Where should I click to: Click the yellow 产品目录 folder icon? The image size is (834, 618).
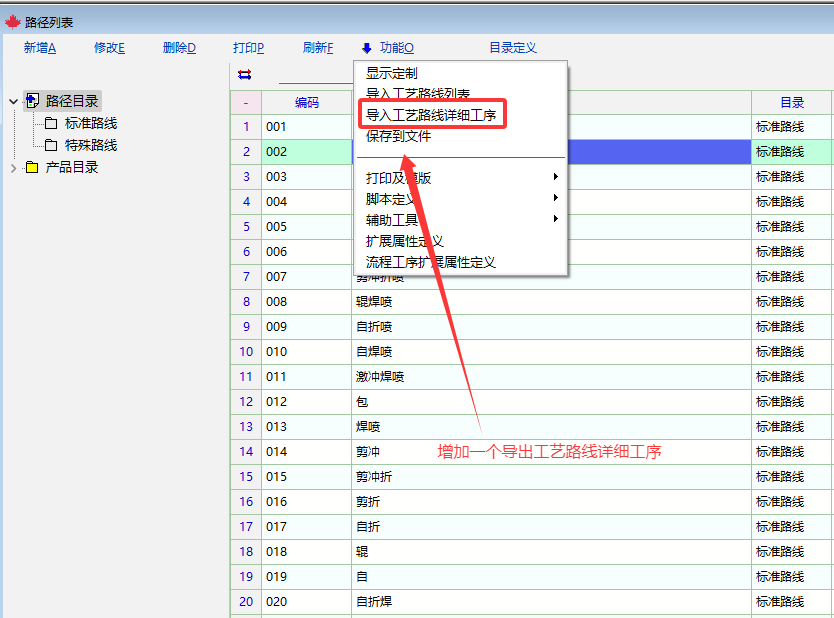click(x=32, y=167)
